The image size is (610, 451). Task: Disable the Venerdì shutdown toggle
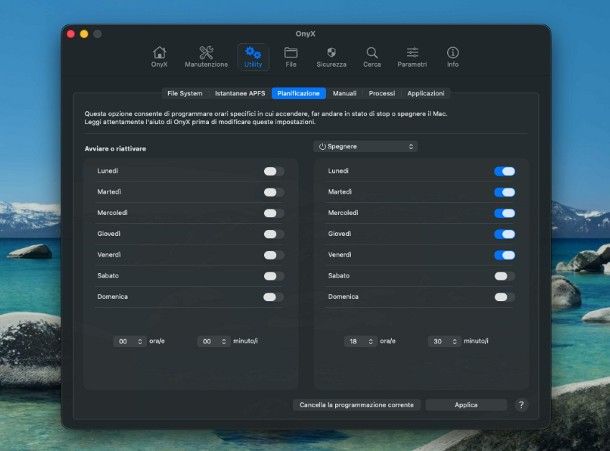504,255
